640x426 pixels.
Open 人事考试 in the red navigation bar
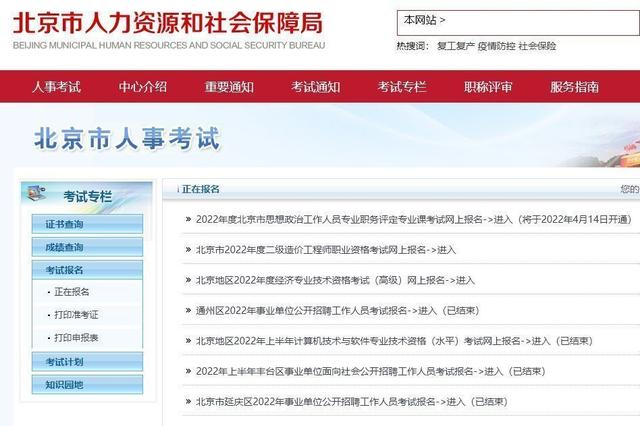56,87
